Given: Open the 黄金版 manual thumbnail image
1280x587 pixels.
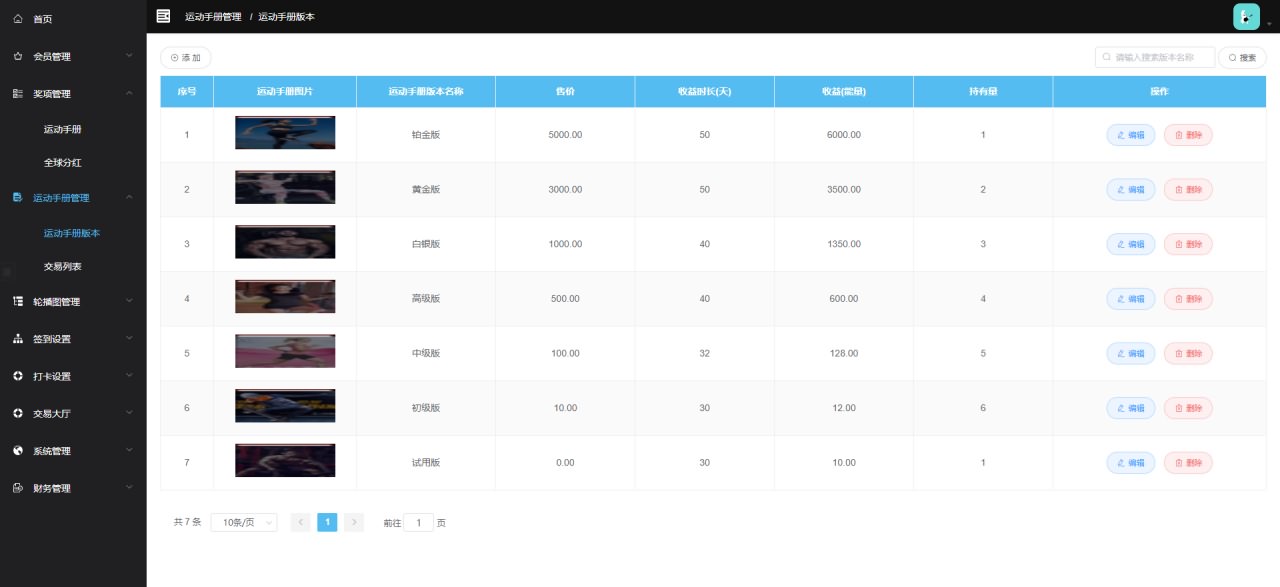Looking at the screenshot, I should point(285,187).
